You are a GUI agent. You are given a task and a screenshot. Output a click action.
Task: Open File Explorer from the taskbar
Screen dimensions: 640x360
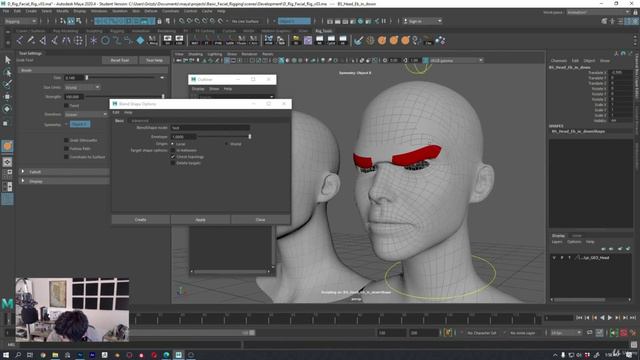pyautogui.click(x=55, y=355)
